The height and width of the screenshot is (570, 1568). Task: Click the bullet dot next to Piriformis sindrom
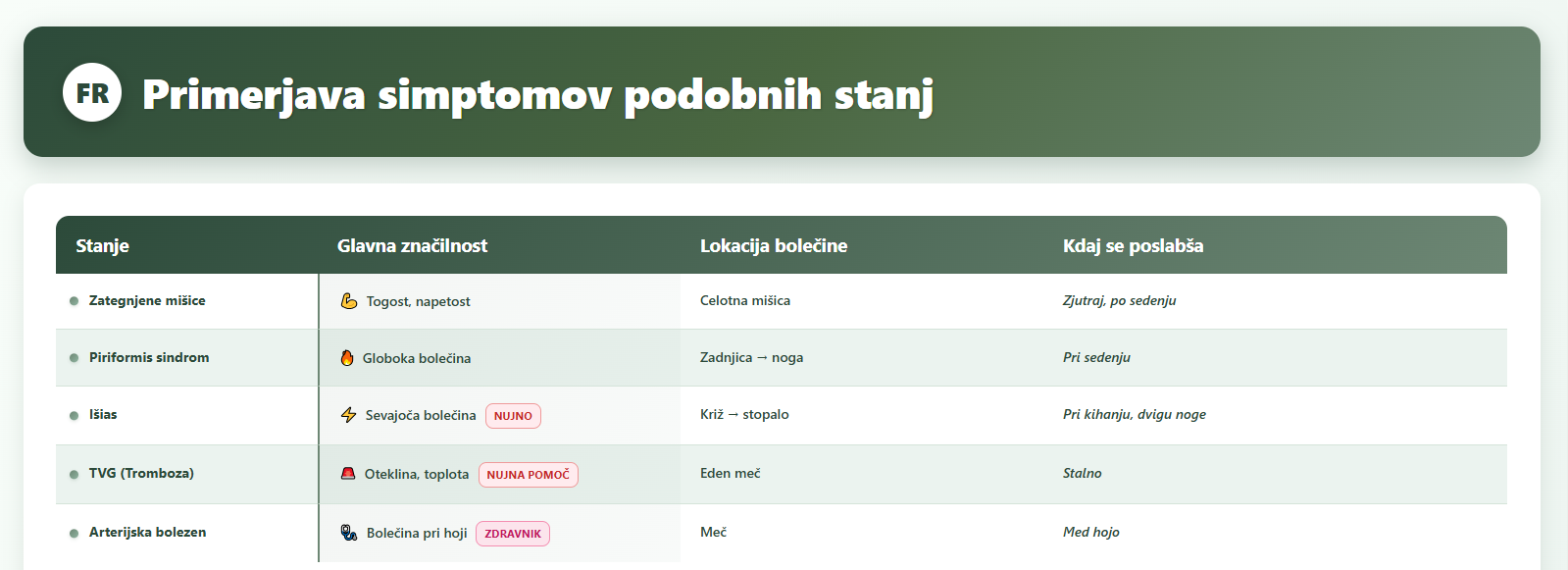point(74,358)
